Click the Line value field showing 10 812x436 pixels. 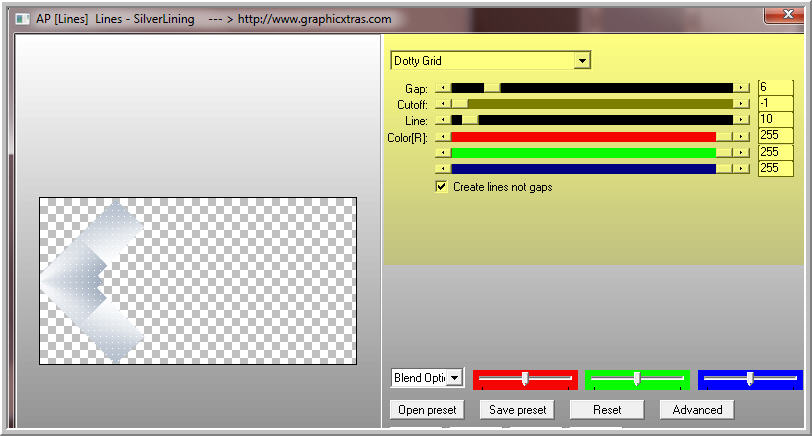776,120
